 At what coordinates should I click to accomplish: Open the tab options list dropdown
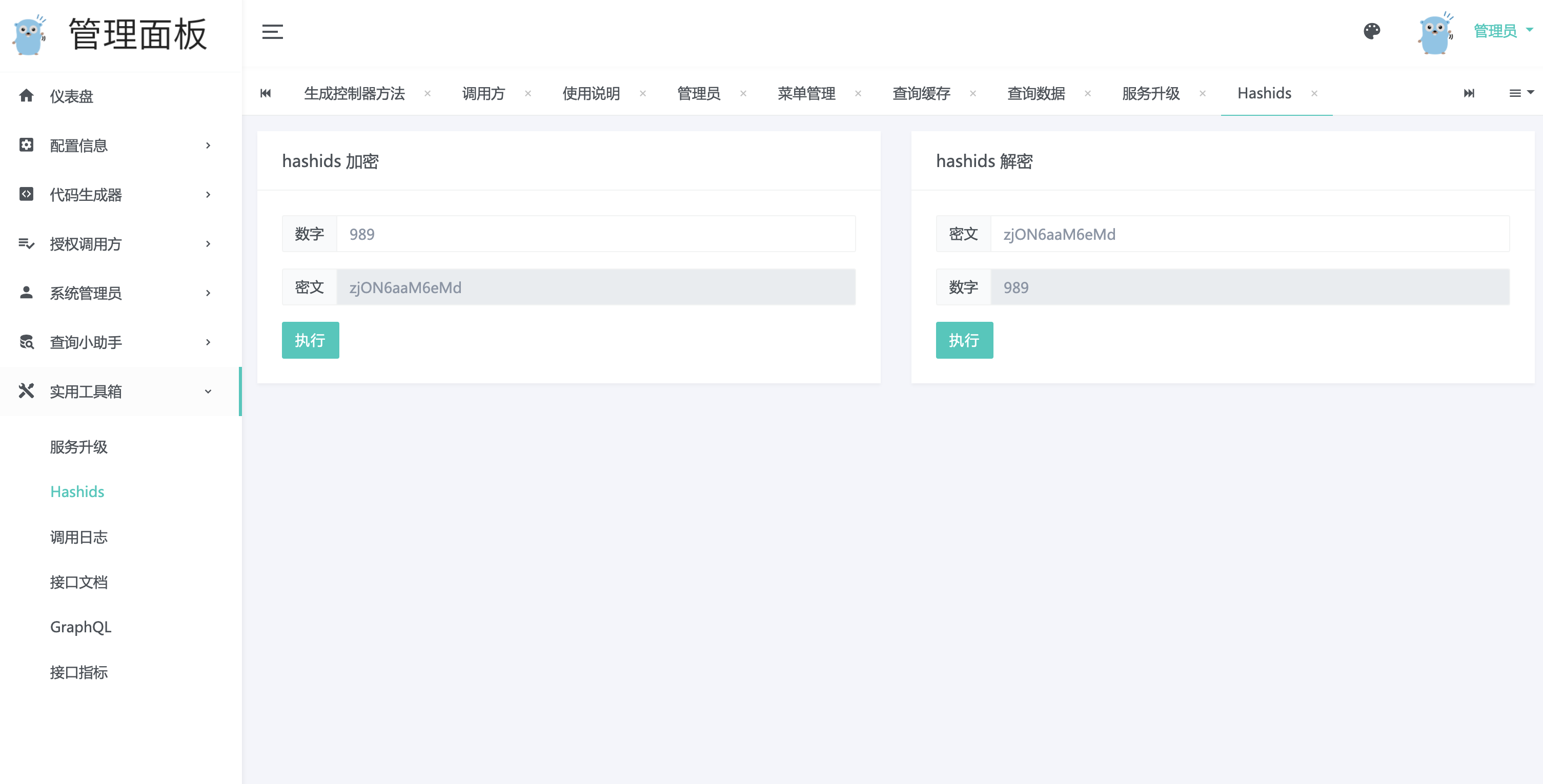(x=1521, y=93)
